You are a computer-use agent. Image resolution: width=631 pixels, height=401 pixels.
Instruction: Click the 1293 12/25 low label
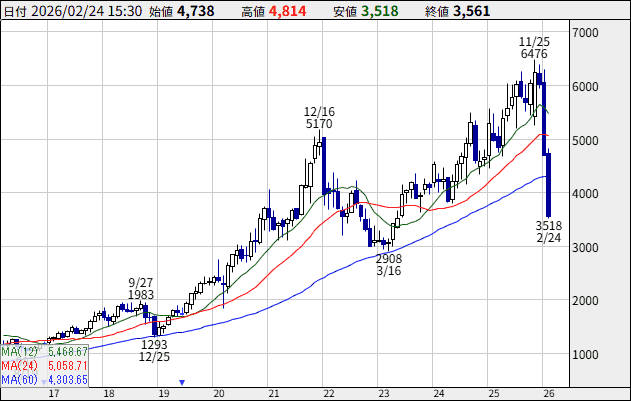click(153, 350)
